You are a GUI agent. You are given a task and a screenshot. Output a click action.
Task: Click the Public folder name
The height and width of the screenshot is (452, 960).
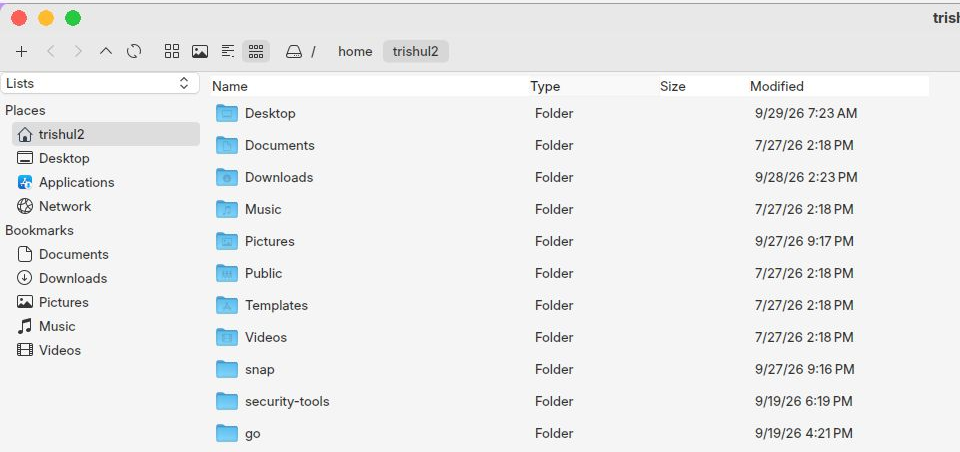[x=263, y=273]
